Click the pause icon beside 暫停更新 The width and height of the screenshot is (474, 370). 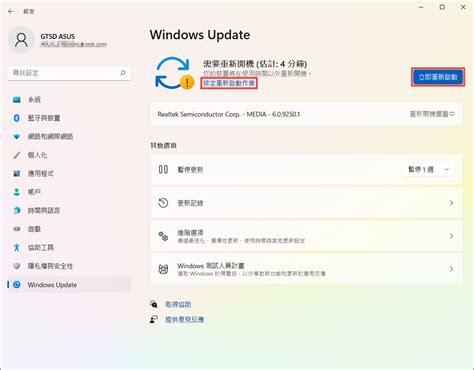163,169
